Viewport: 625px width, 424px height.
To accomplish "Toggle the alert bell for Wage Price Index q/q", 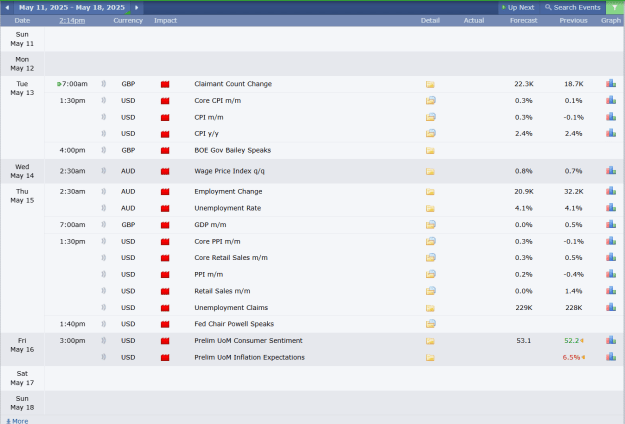I will click(x=104, y=171).
